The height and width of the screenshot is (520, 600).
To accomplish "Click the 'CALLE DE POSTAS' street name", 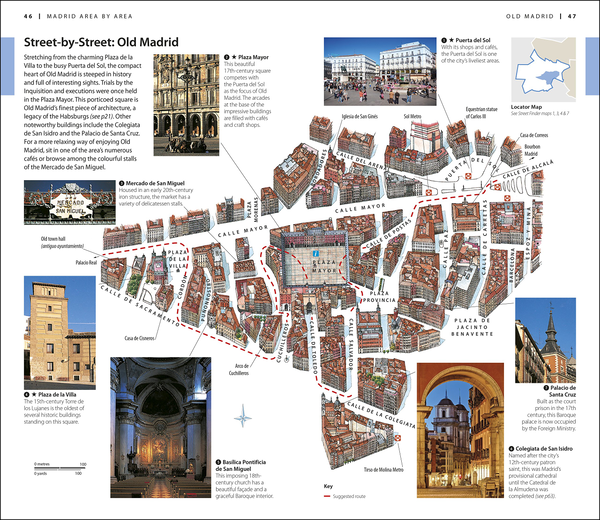I will pos(388,233).
